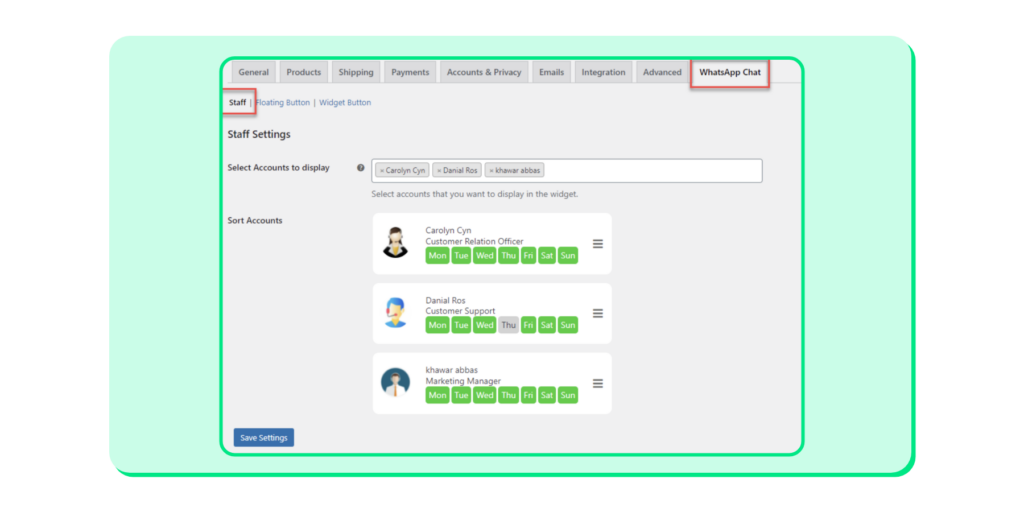Toggle Sat for Carolyn Cyn

tap(547, 255)
